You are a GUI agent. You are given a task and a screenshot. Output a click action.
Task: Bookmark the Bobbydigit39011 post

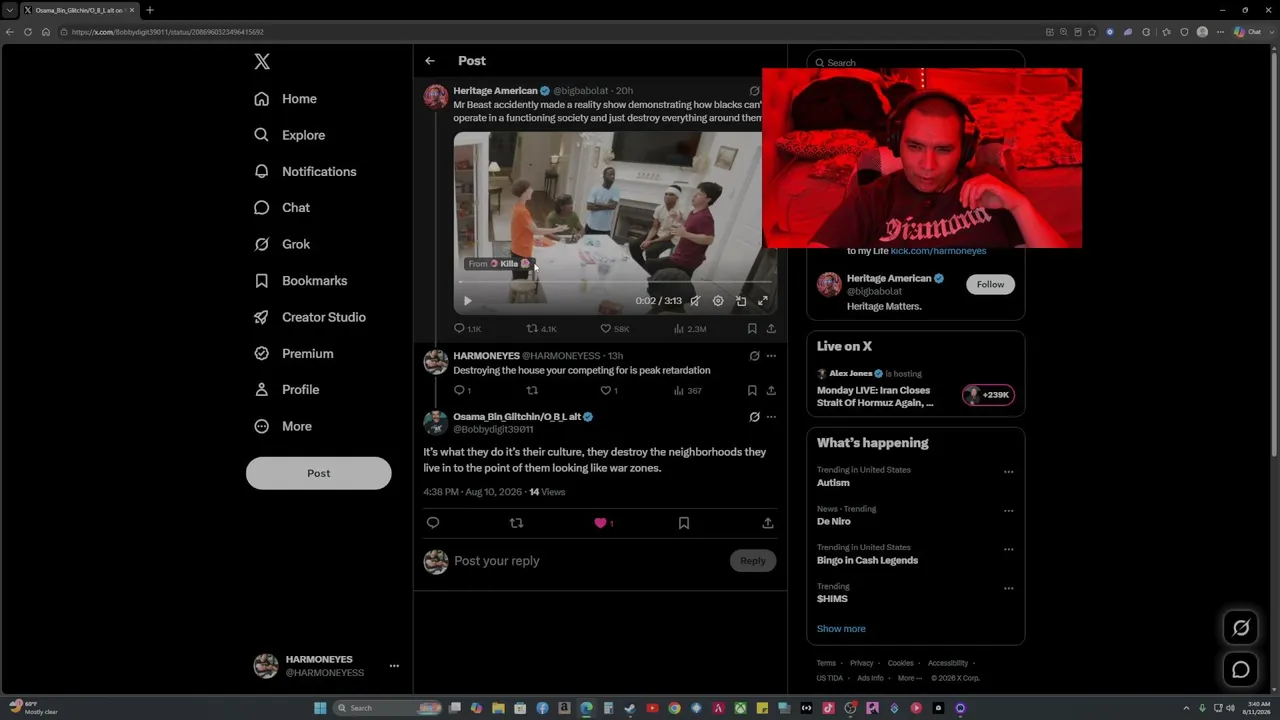pos(684,523)
